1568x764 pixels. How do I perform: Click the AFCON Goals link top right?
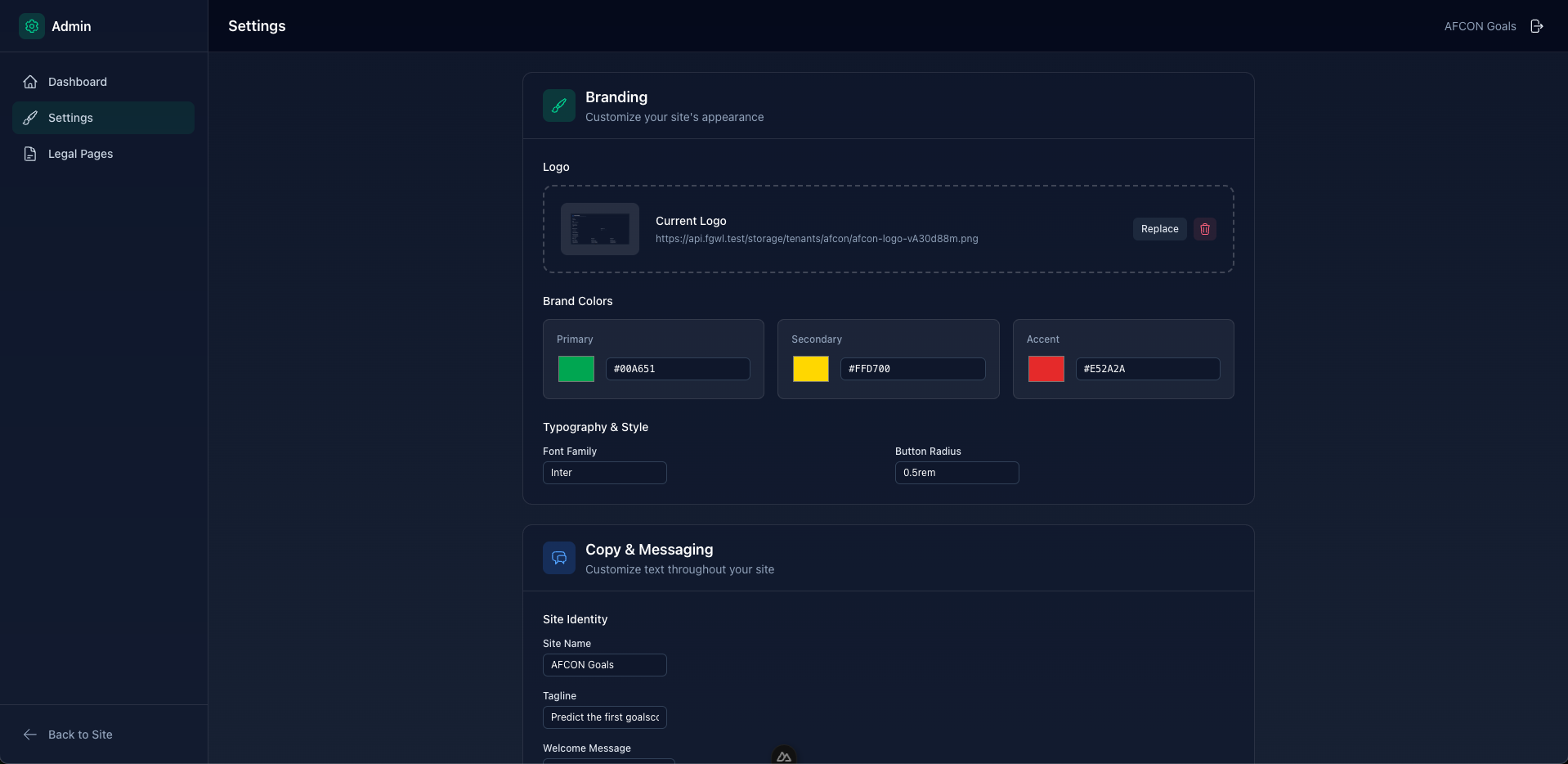coord(1479,25)
